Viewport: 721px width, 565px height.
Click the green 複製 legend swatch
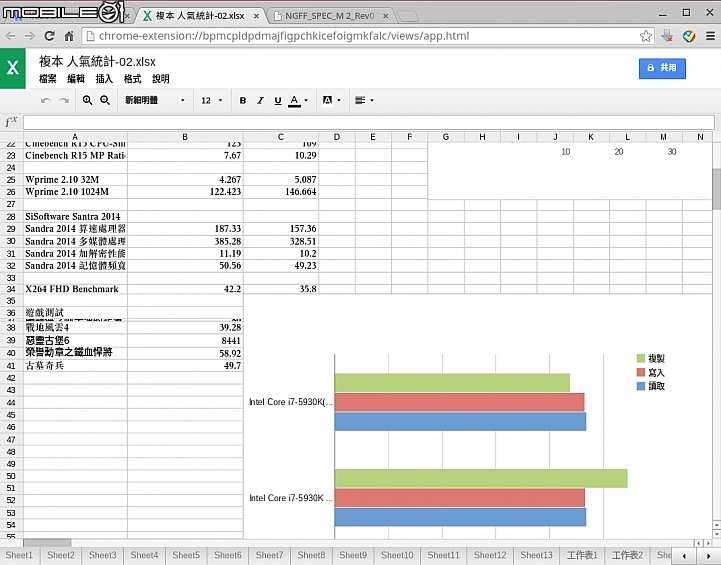pos(641,359)
